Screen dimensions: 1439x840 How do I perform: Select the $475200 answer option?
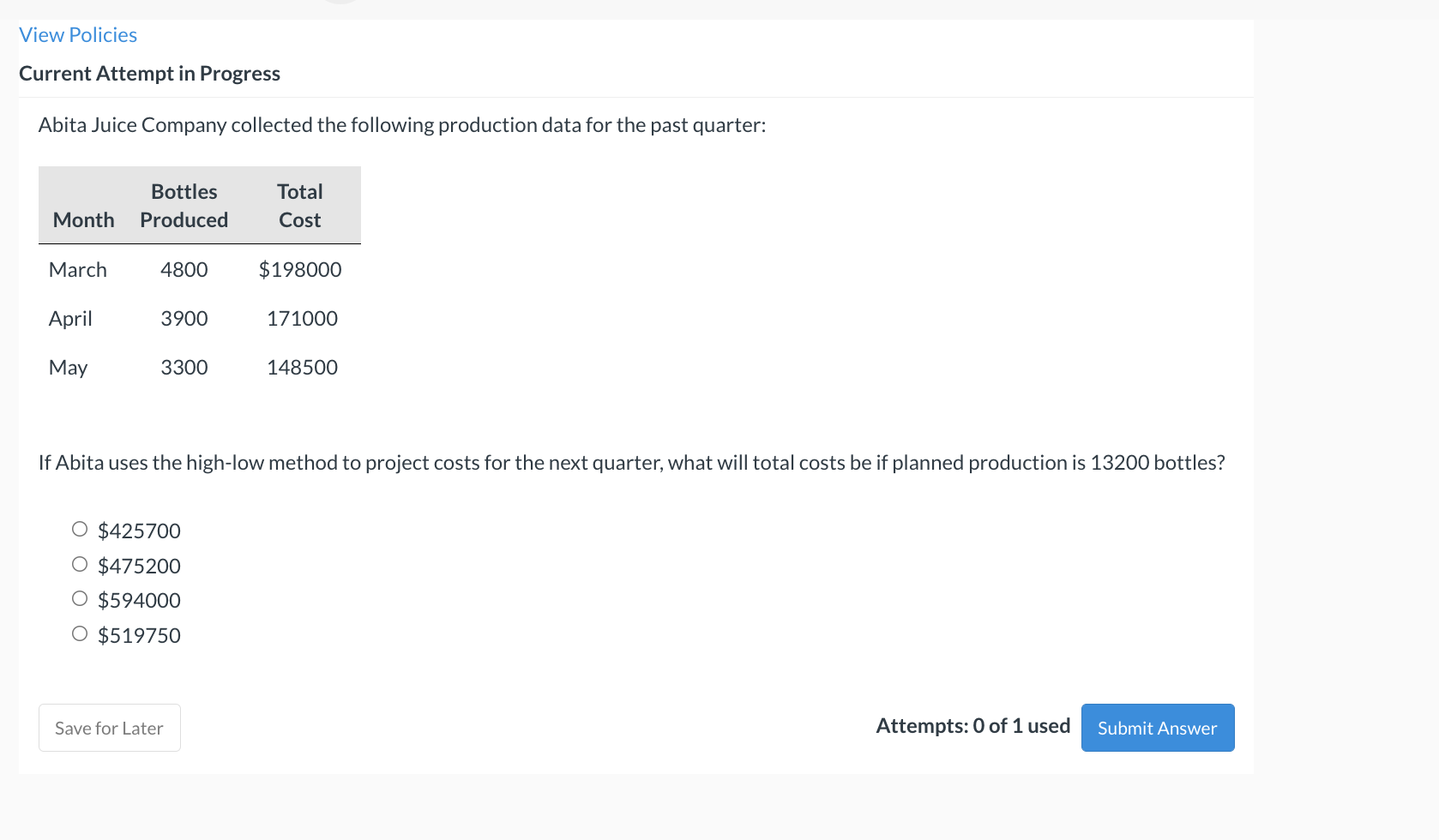click(79, 563)
